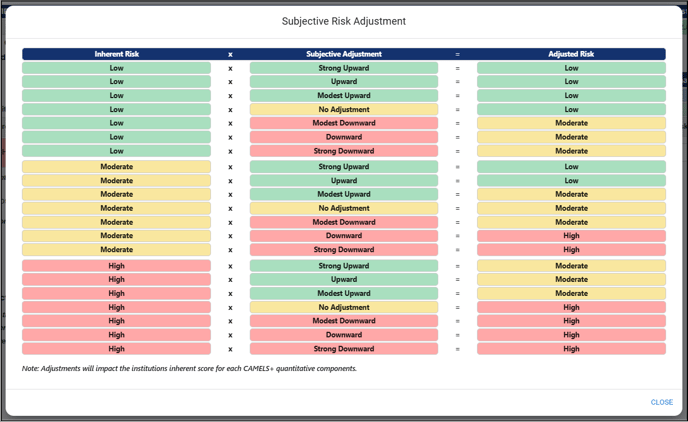The height and width of the screenshot is (422, 688).
Task: Click the Subjective Risk Adjustment dialog title
Action: (344, 21)
